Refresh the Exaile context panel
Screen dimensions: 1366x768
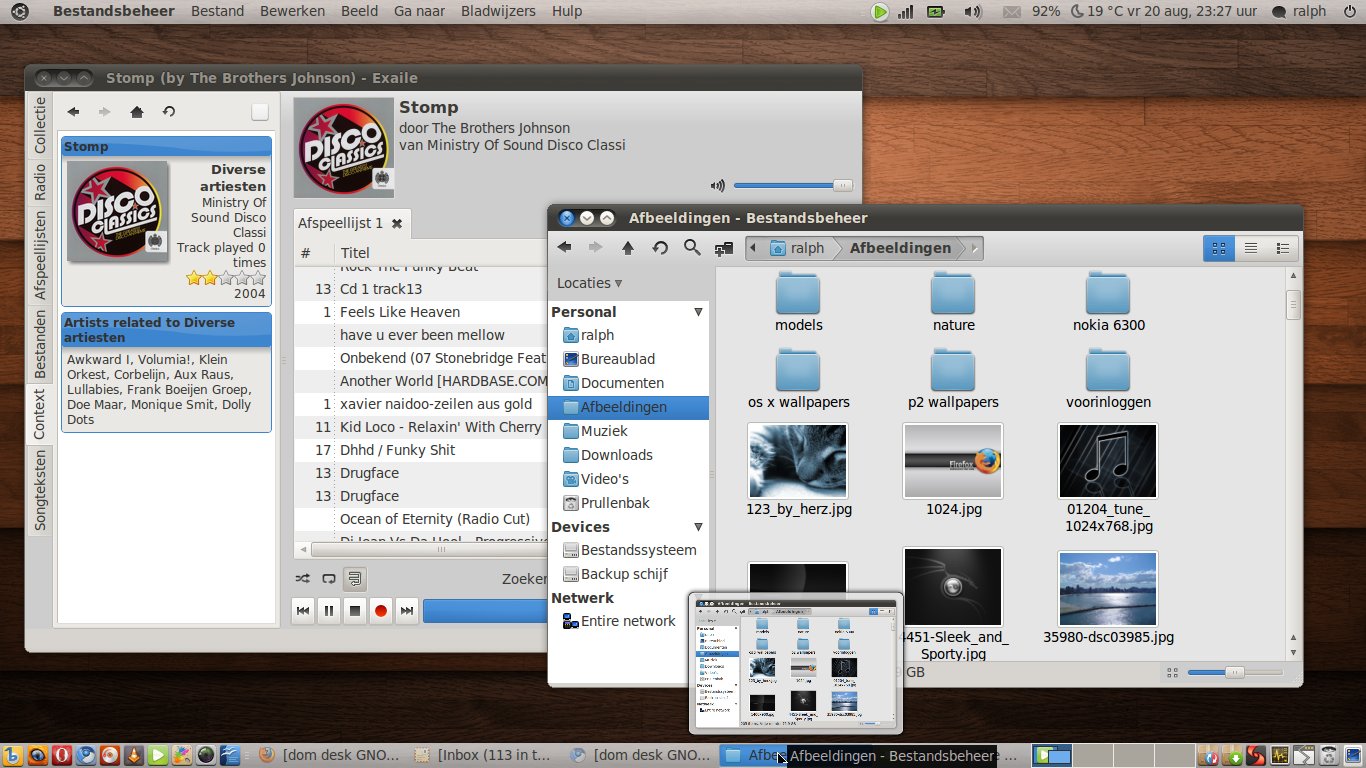coord(169,112)
